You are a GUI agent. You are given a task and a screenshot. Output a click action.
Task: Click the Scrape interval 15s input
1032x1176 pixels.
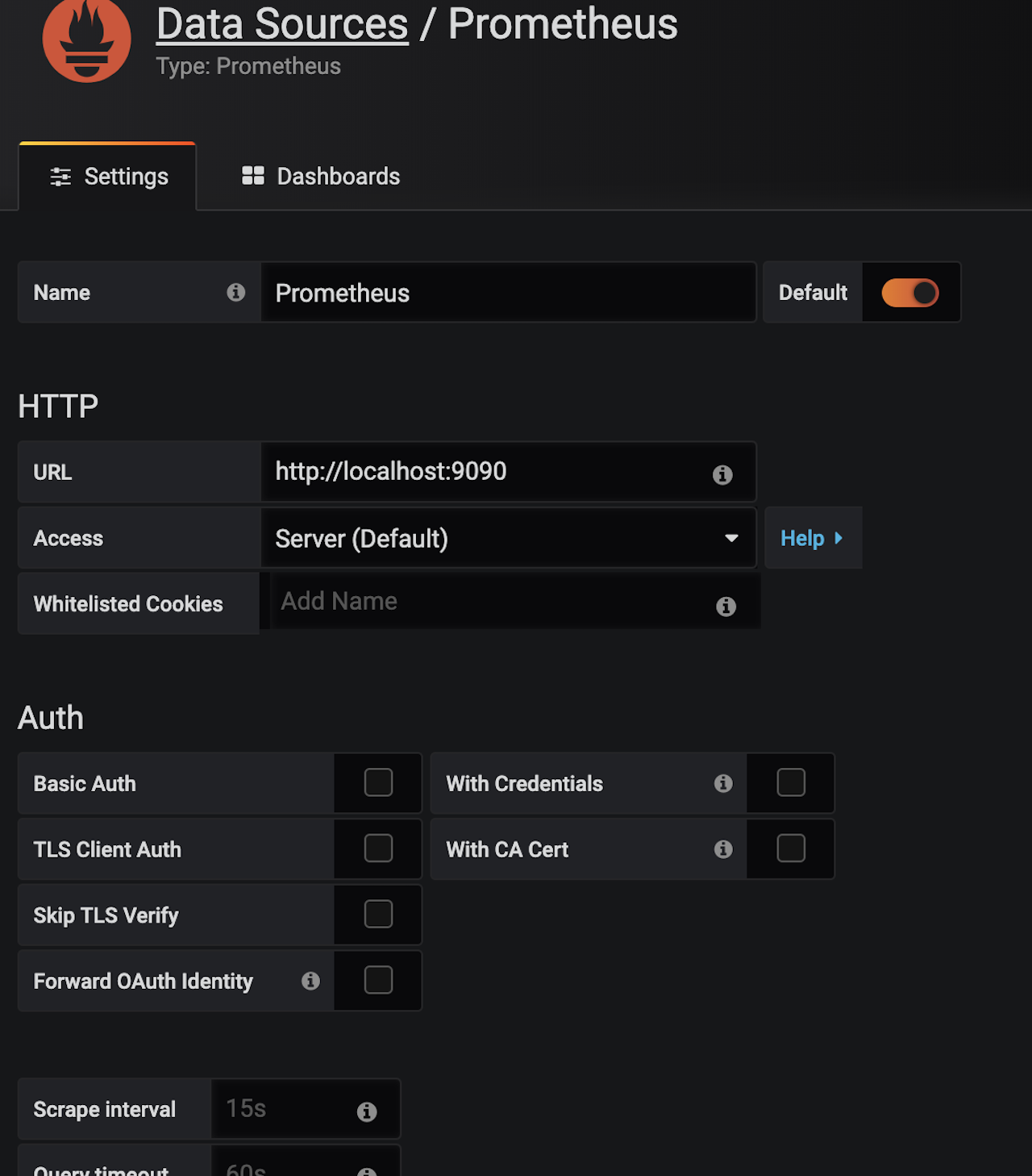[305, 1109]
